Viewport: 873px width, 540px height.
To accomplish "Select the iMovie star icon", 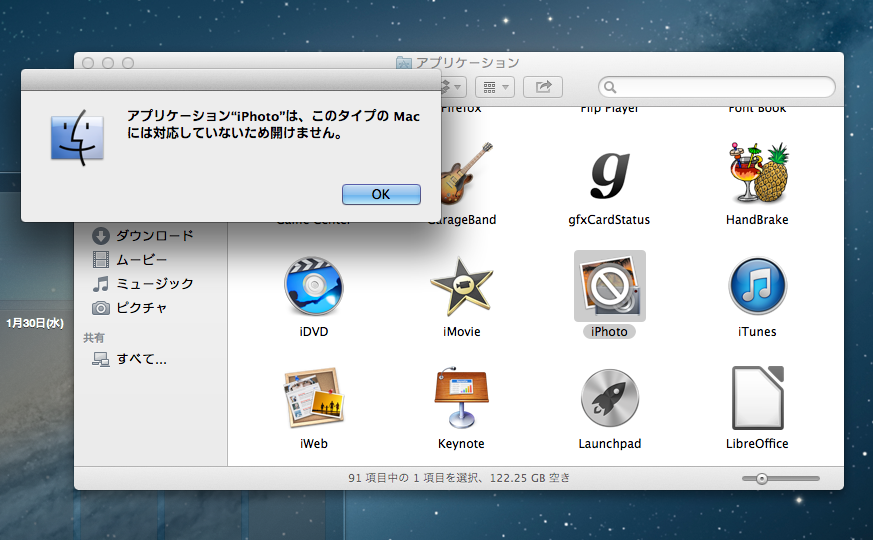I will (x=461, y=286).
